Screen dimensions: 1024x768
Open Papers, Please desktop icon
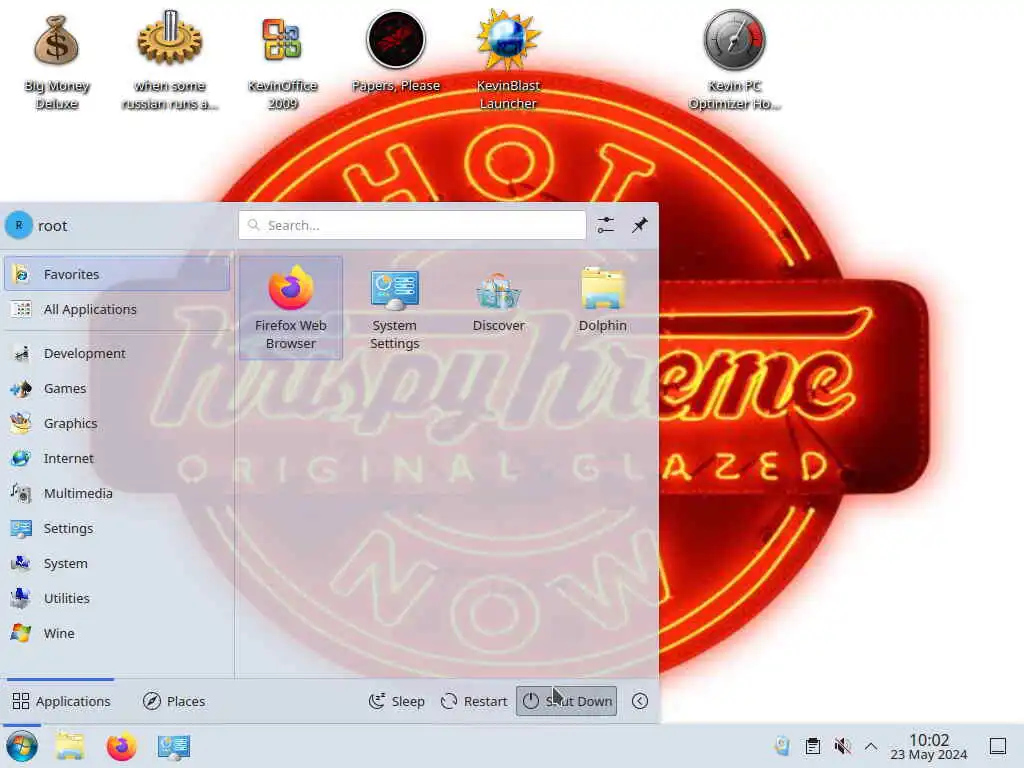[396, 52]
